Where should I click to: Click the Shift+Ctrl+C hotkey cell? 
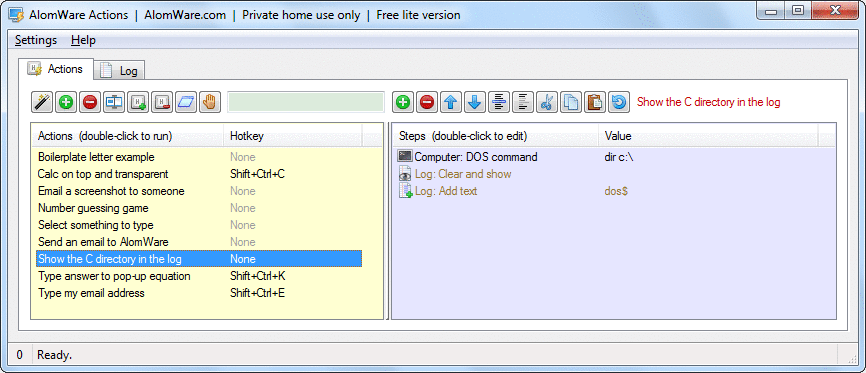[257, 174]
